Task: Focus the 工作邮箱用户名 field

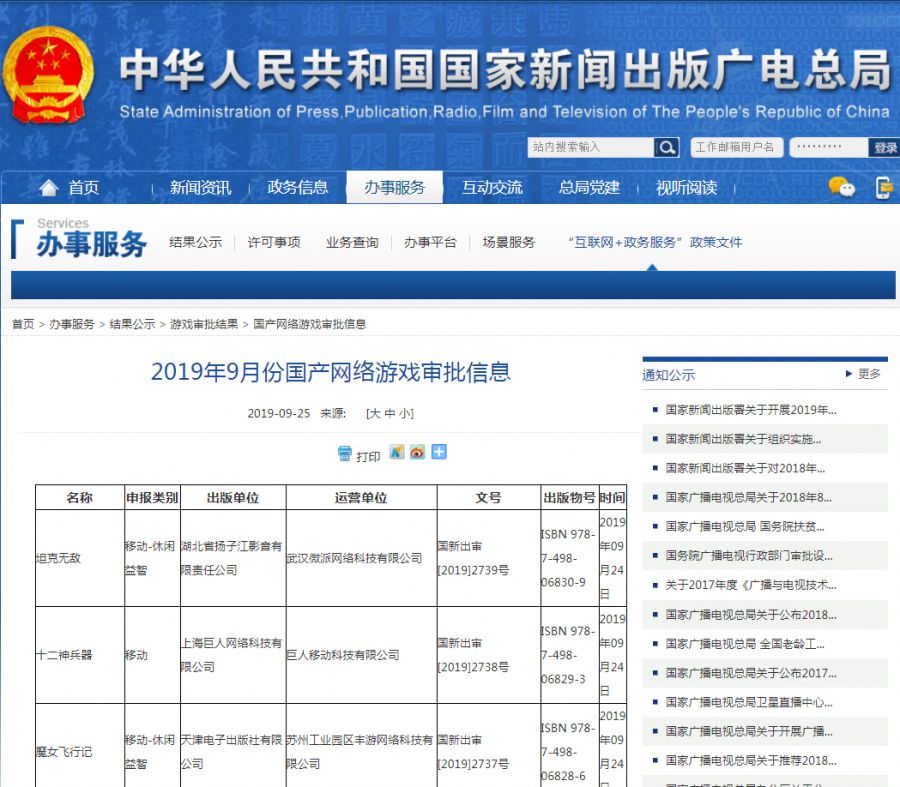Action: click(x=737, y=148)
